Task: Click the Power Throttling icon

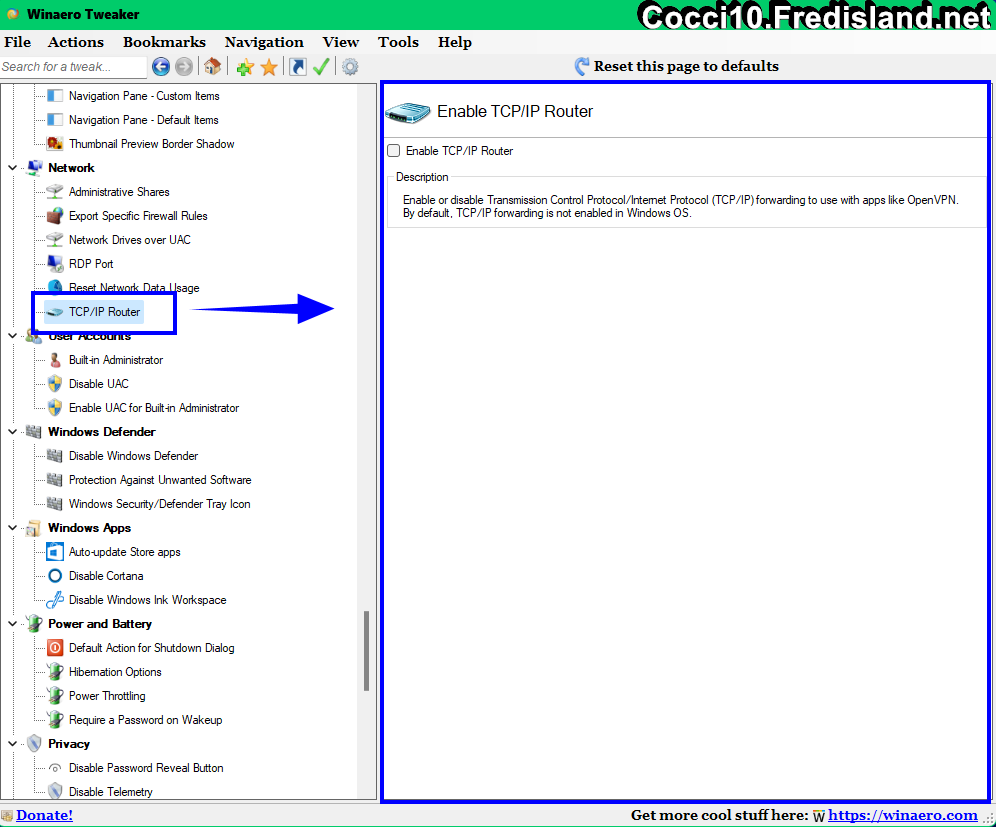Action: [55, 696]
